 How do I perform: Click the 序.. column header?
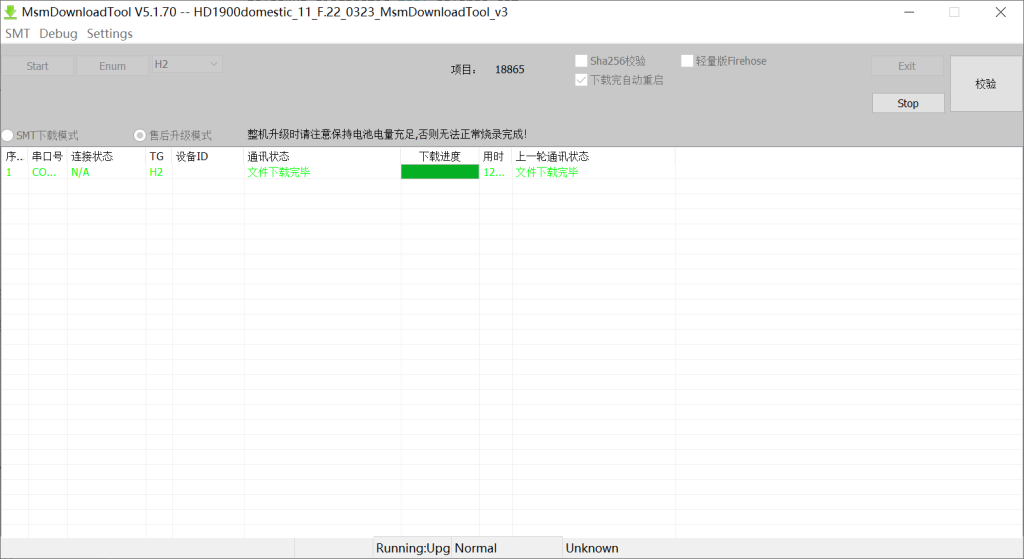14,156
